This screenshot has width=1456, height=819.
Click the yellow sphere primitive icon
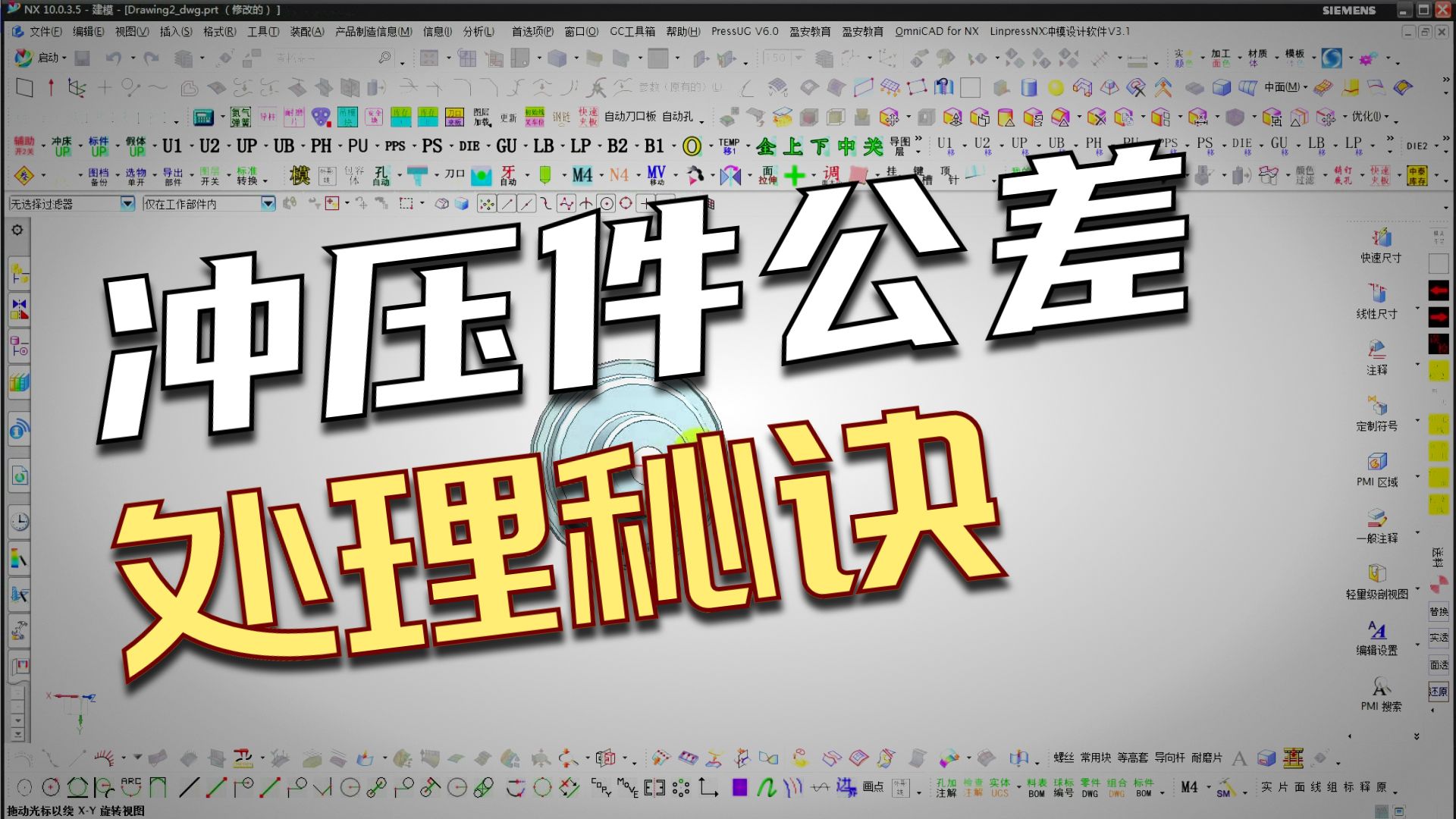(1056, 88)
